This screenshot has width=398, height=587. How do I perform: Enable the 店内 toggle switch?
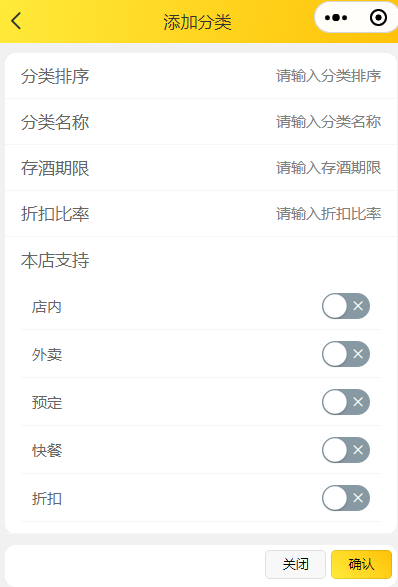point(346,306)
